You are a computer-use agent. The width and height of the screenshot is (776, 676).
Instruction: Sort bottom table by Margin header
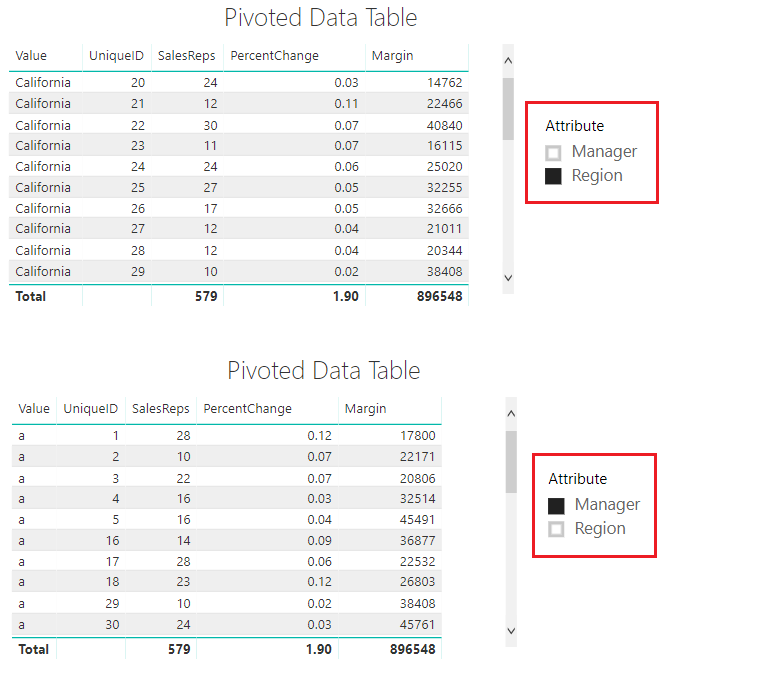click(x=366, y=409)
